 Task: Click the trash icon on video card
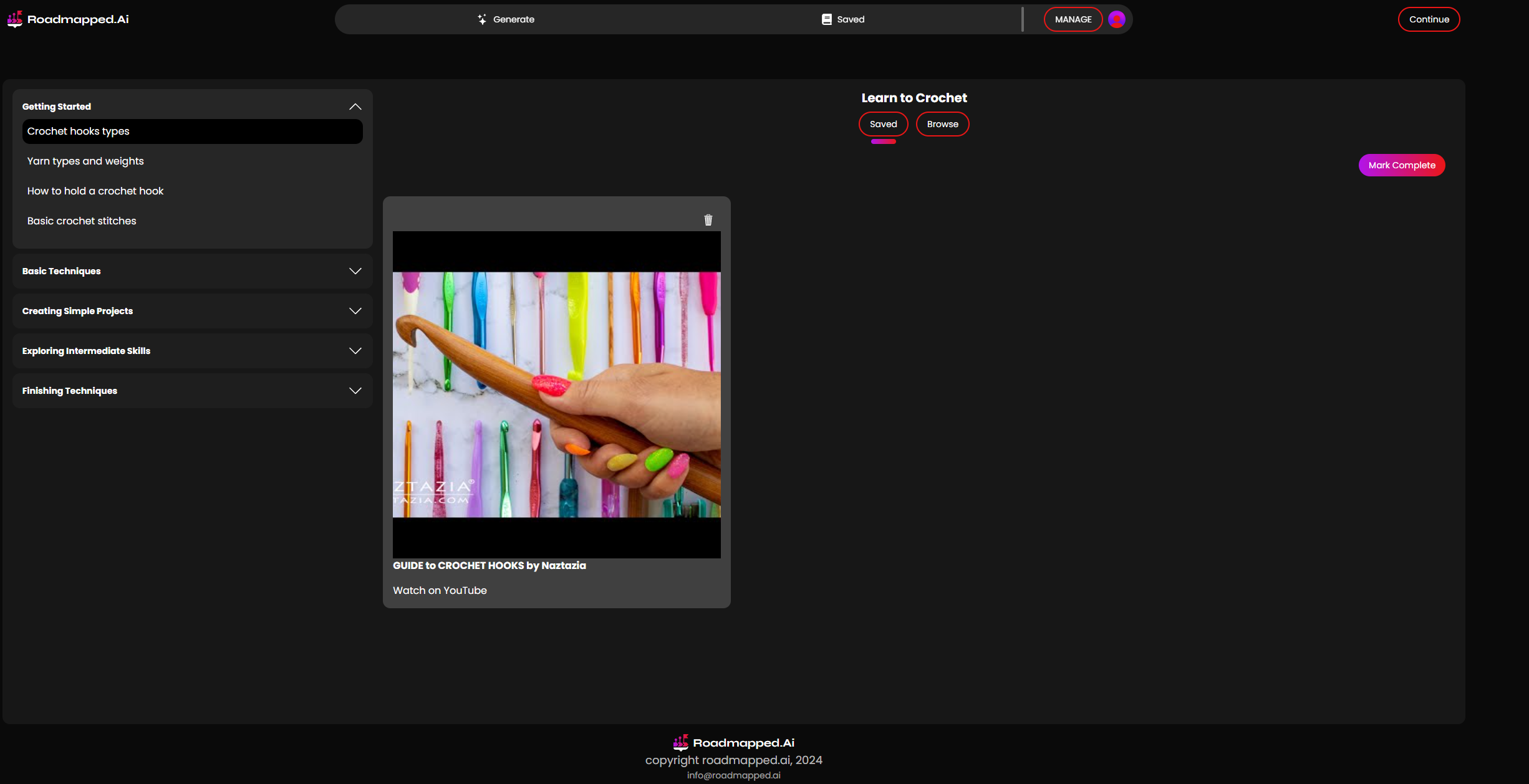click(x=708, y=220)
